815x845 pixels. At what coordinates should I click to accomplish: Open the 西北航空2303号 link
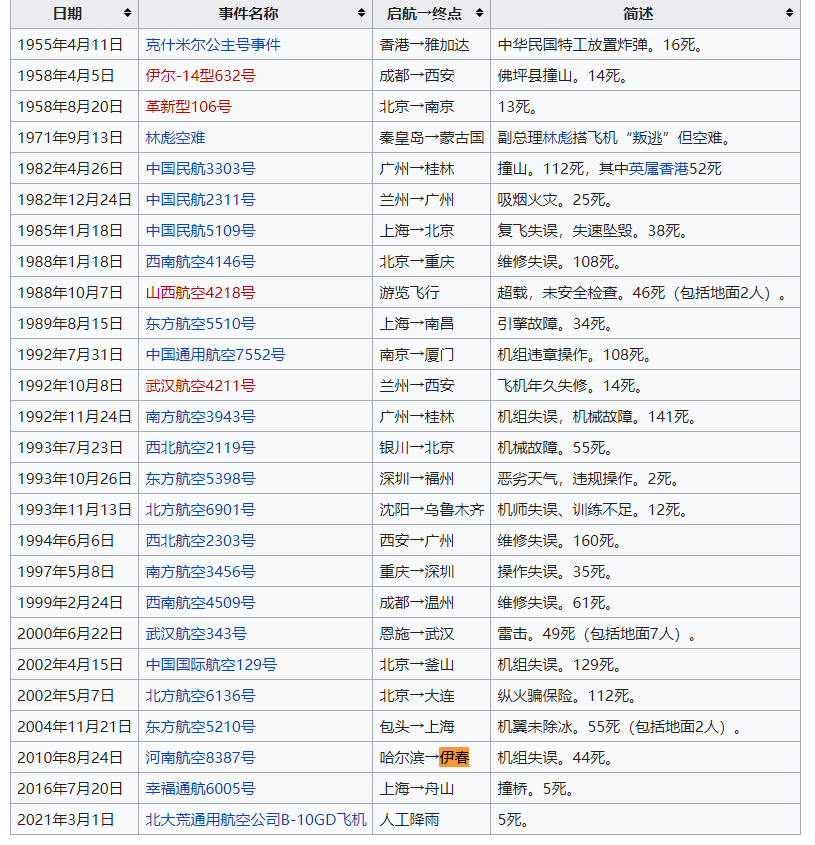pyautogui.click(x=201, y=541)
